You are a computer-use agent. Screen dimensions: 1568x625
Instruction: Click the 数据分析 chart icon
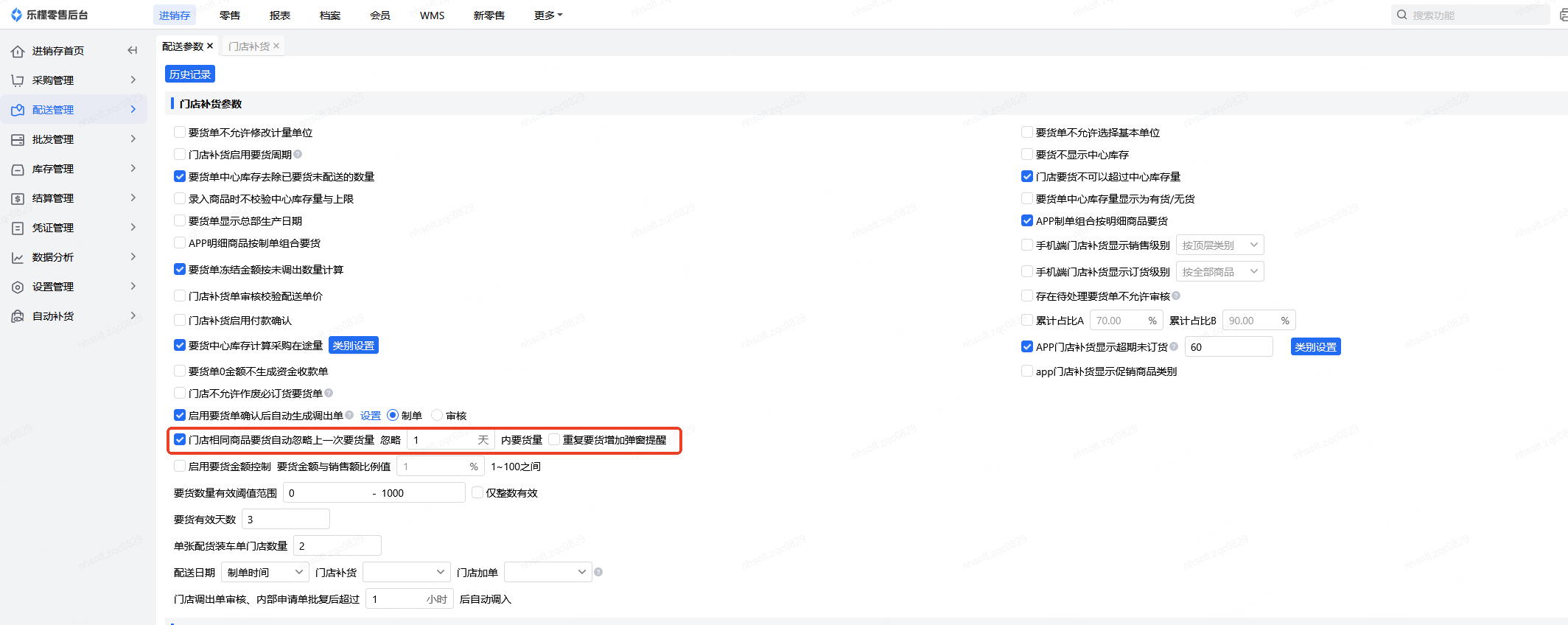(x=18, y=257)
